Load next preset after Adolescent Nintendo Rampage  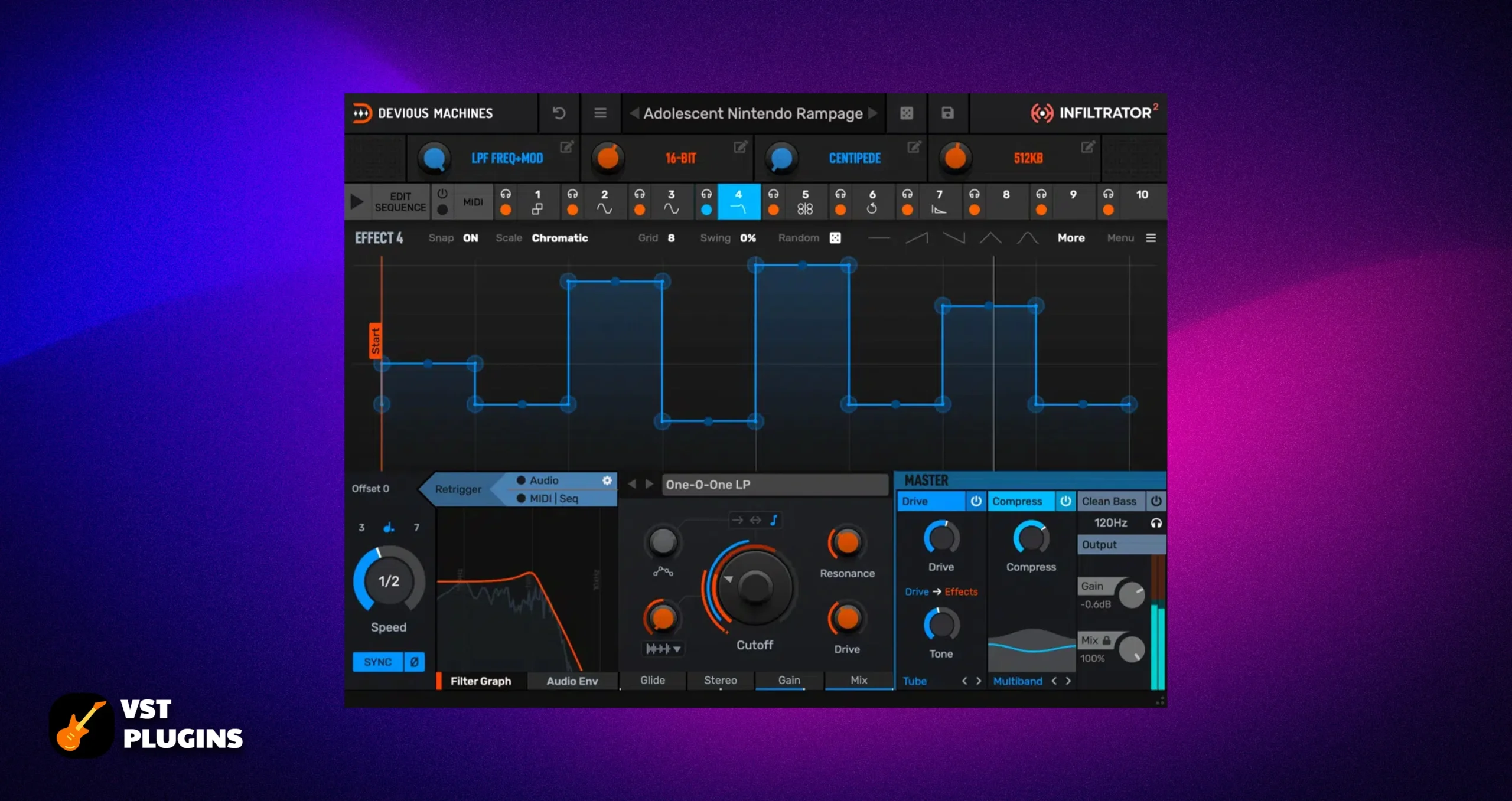click(x=873, y=113)
